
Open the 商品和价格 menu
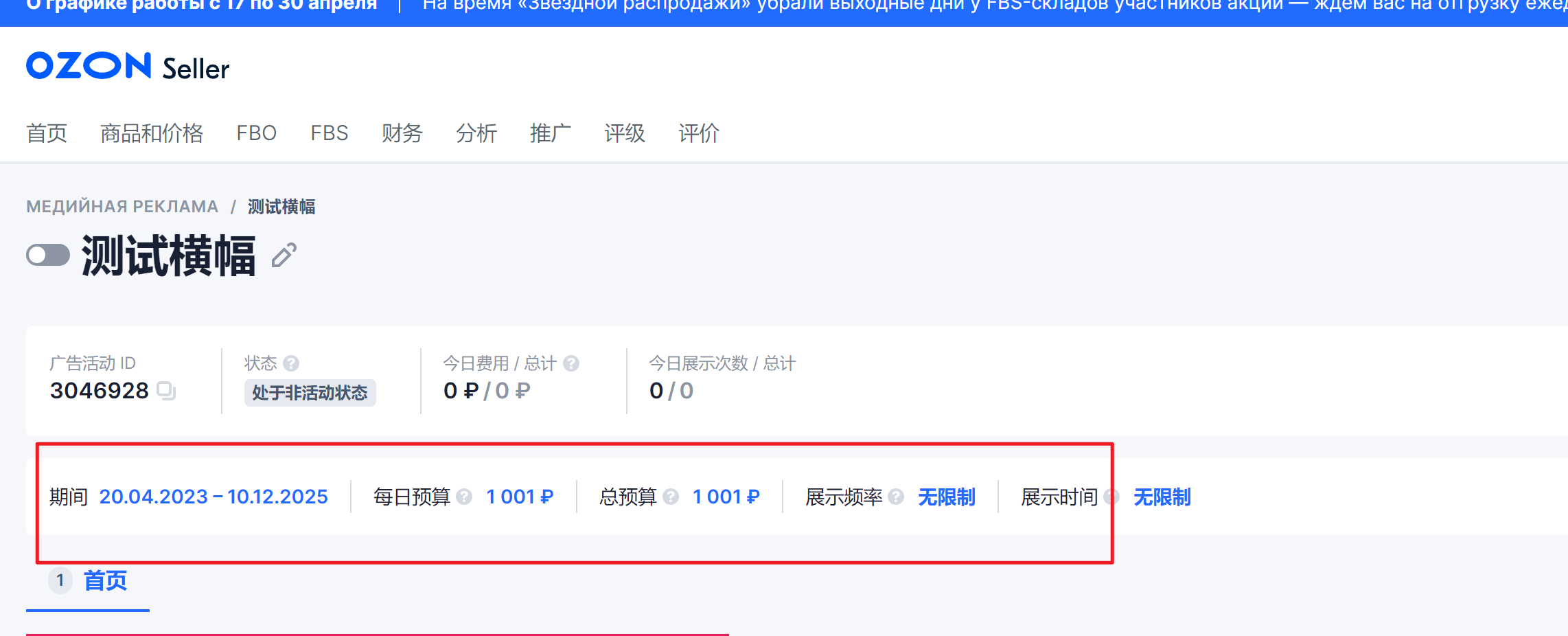152,133
